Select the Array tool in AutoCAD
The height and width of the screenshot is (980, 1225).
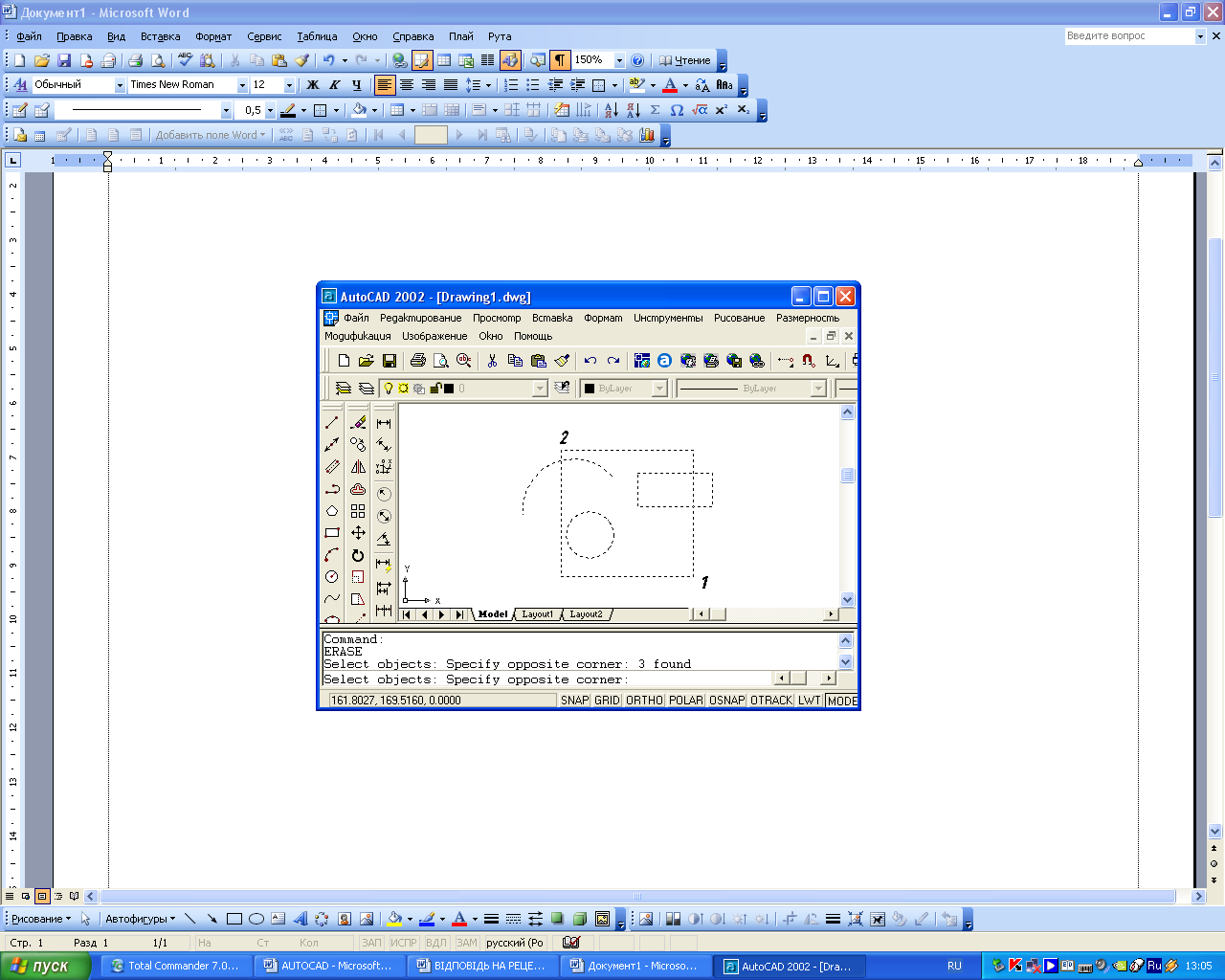(x=358, y=511)
